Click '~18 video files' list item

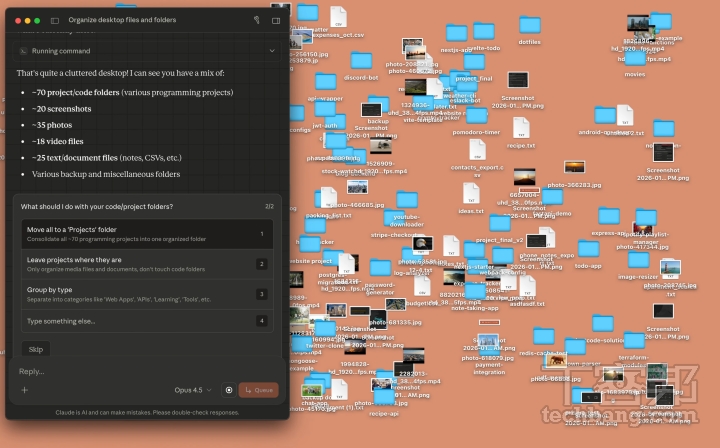pyautogui.click(x=57, y=141)
